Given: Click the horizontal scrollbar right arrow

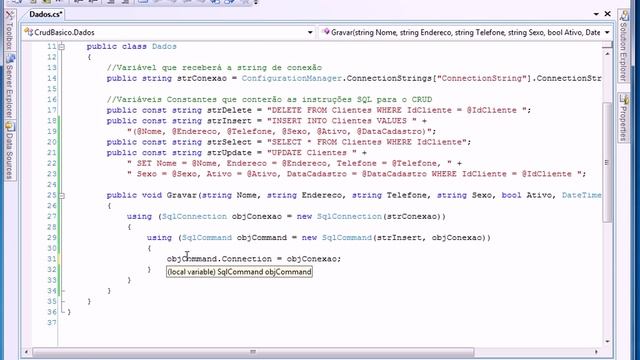Looking at the screenshot, I should point(596,352).
